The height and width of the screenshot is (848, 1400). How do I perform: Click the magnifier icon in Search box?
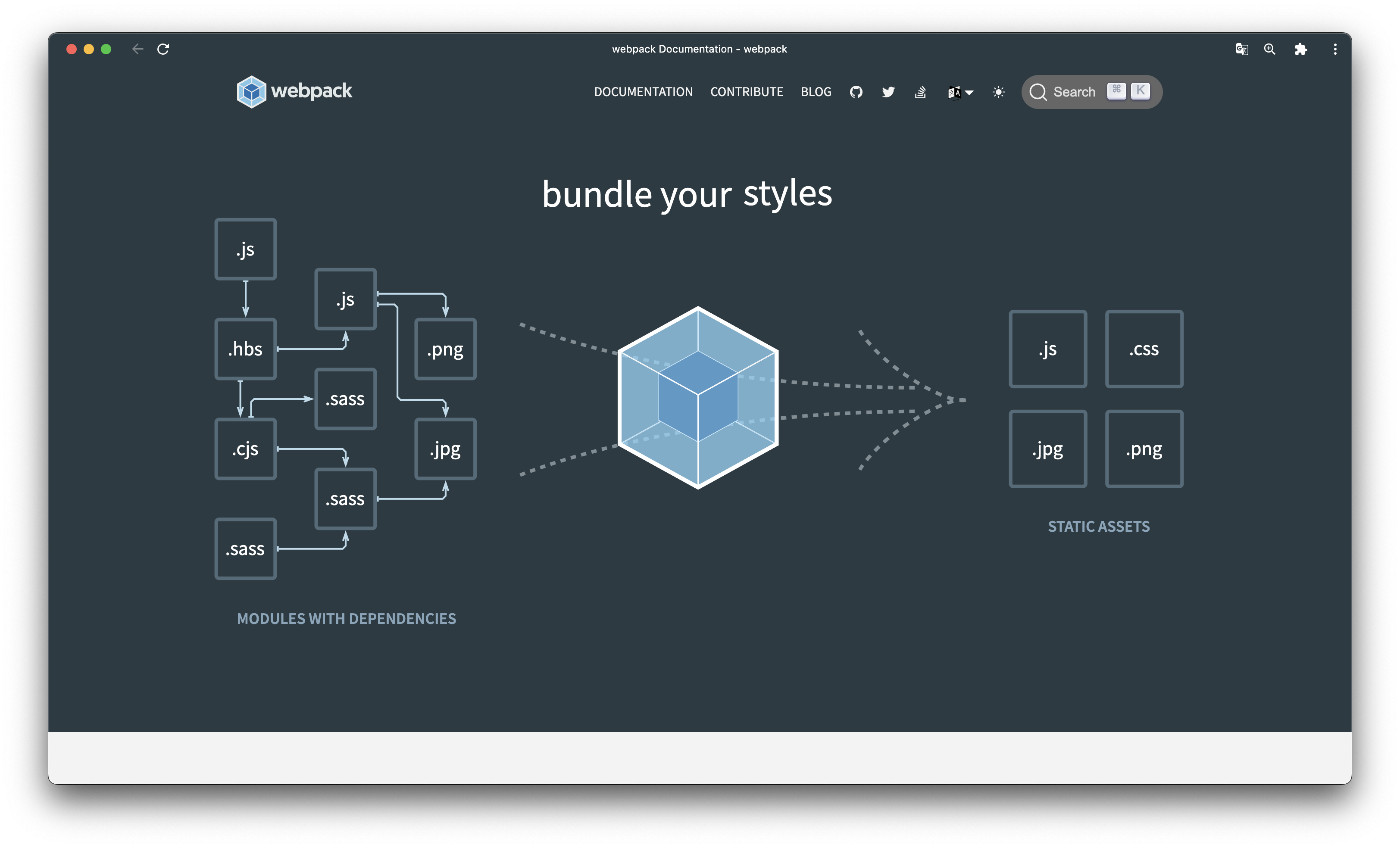[x=1038, y=92]
